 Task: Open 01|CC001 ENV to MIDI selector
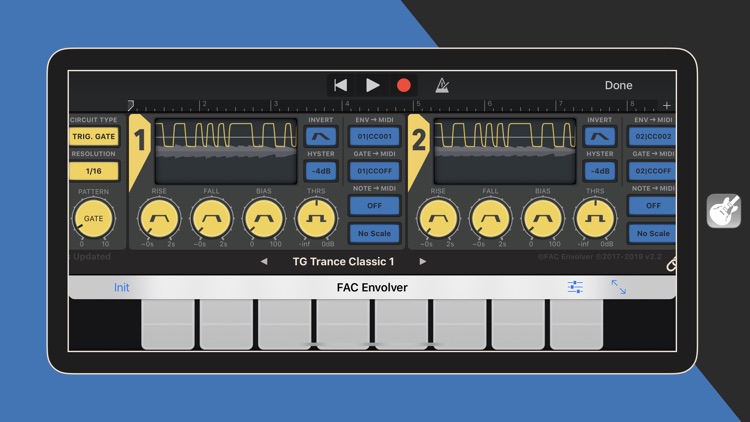[375, 136]
